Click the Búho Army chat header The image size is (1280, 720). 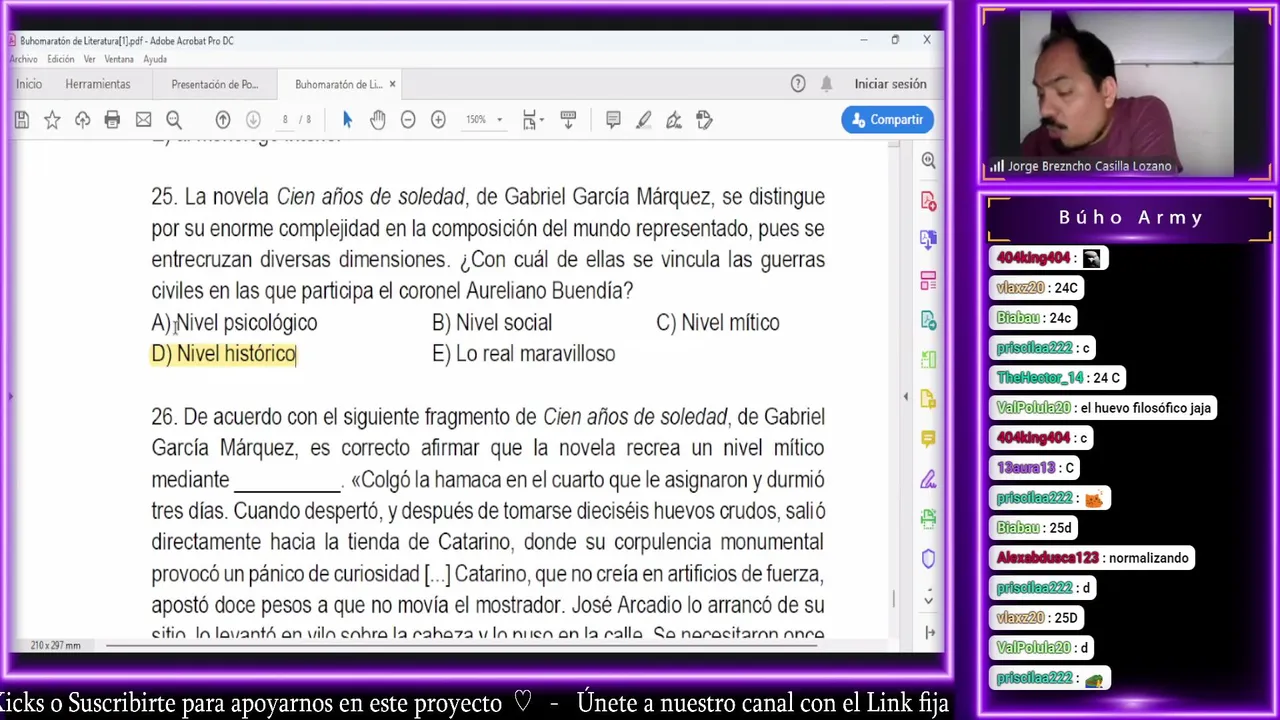pyautogui.click(x=1130, y=218)
